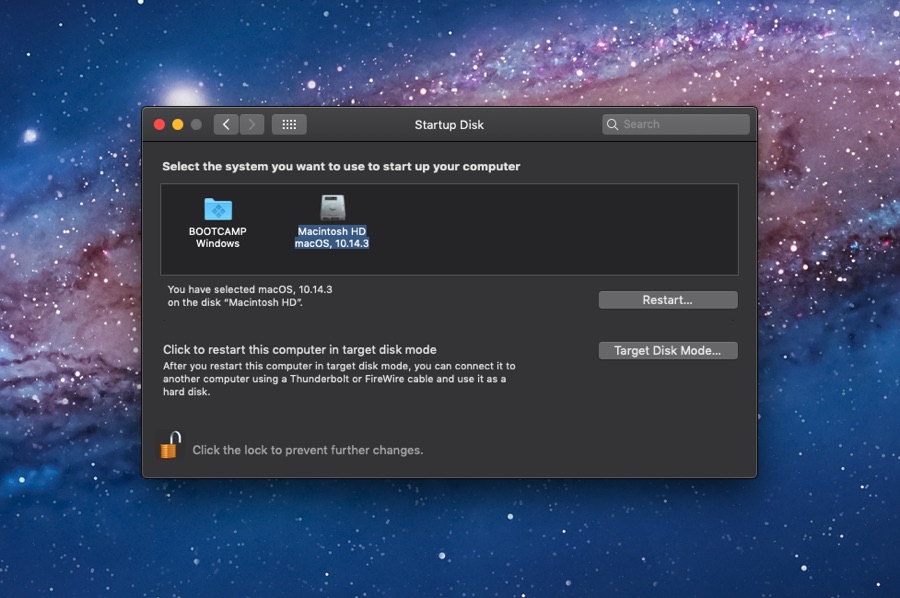Click "You have selected macOS, 10.14.3" text

pyautogui.click(x=250, y=289)
